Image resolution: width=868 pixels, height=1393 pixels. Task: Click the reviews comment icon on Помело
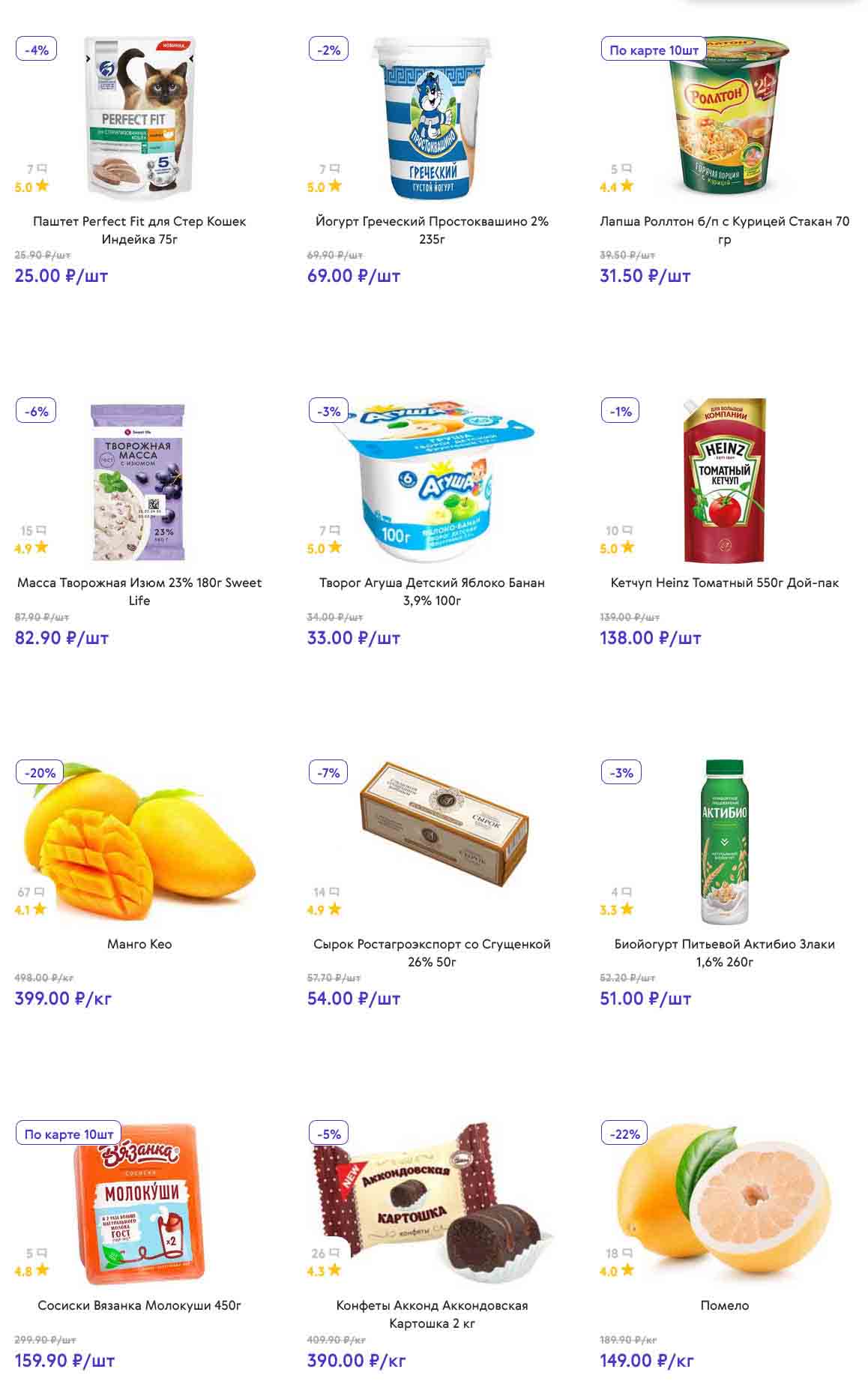627,1253
